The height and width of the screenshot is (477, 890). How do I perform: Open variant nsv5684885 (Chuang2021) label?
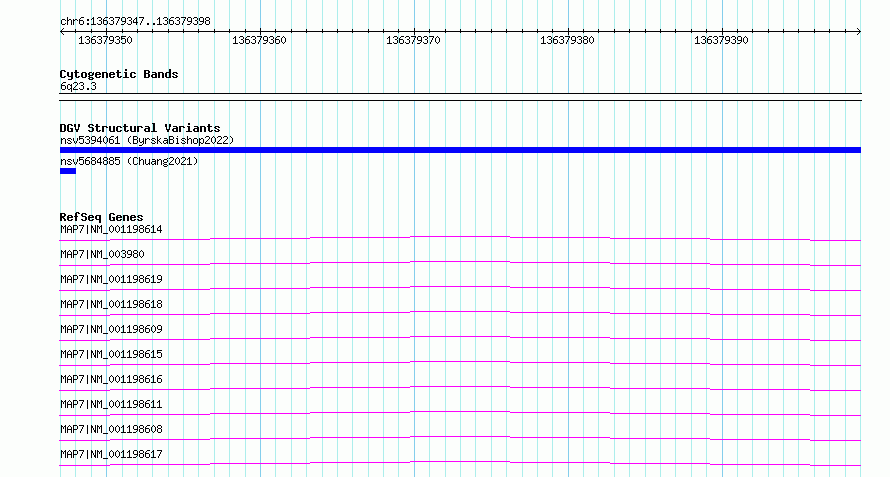pos(129,161)
